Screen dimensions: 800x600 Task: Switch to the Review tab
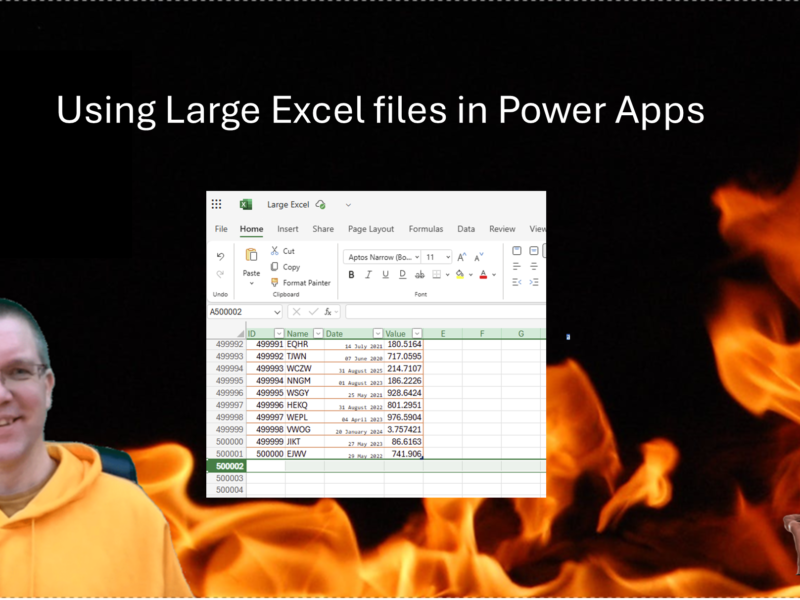(502, 229)
